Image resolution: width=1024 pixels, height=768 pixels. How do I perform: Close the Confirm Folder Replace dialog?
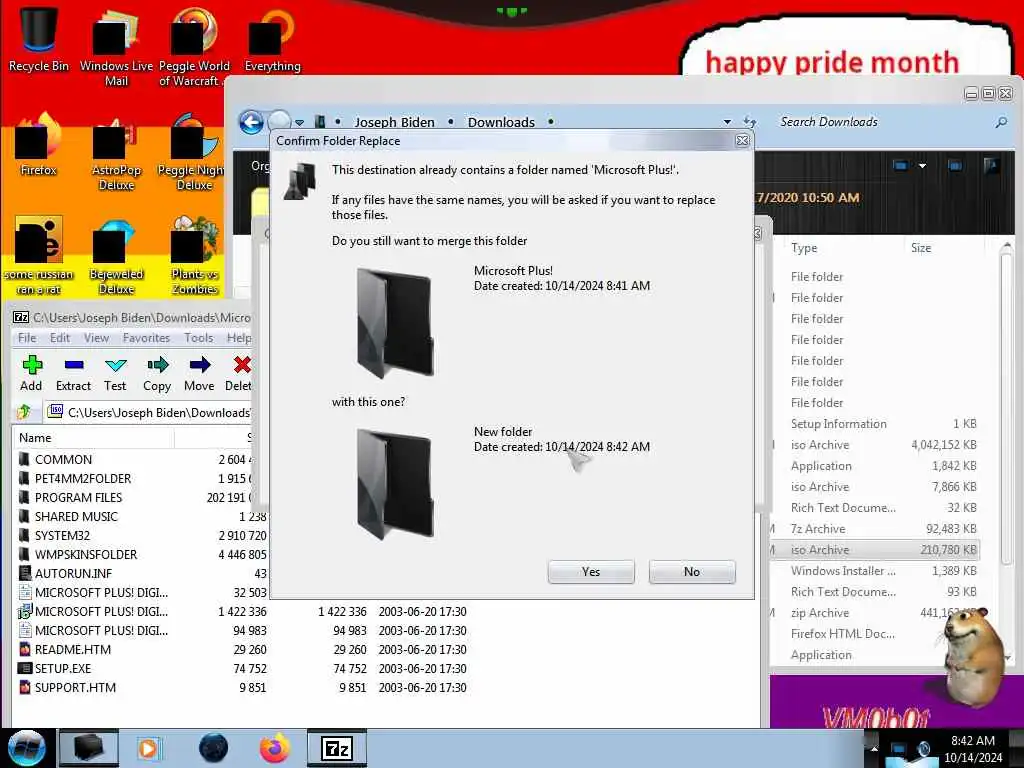point(742,140)
